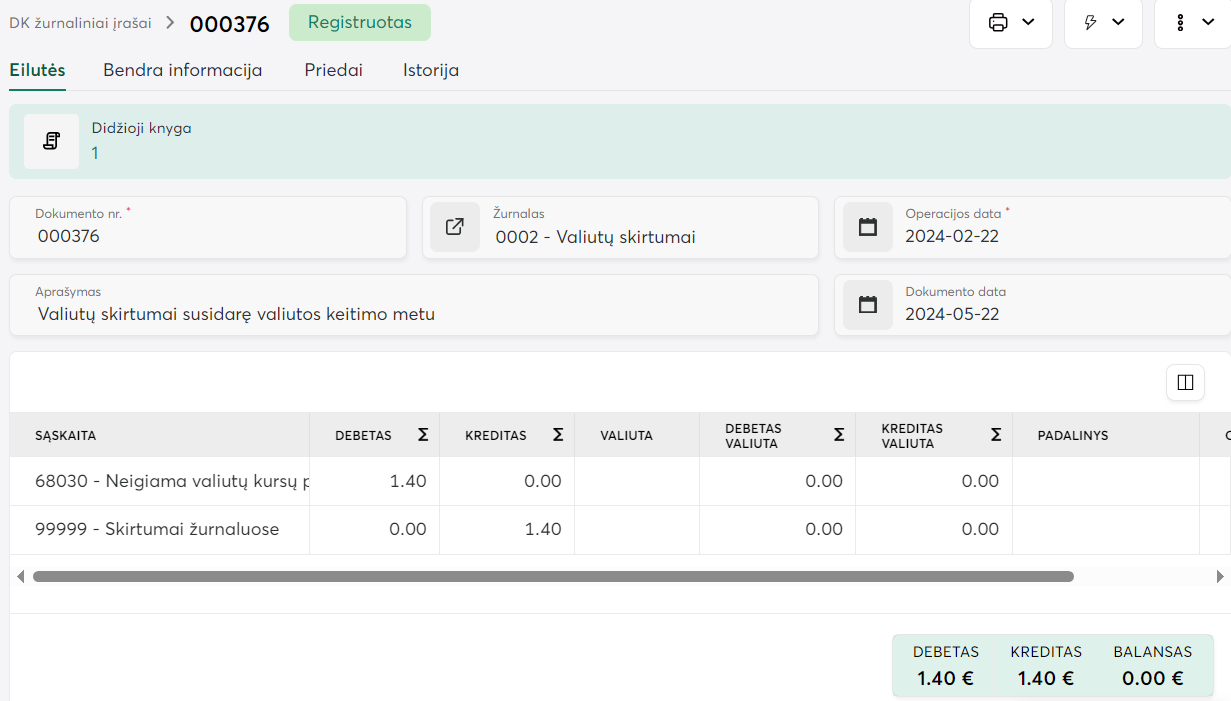Viewport: 1231px width, 701px height.
Task: Open the Žurnalas external link icon
Action: coord(455,227)
